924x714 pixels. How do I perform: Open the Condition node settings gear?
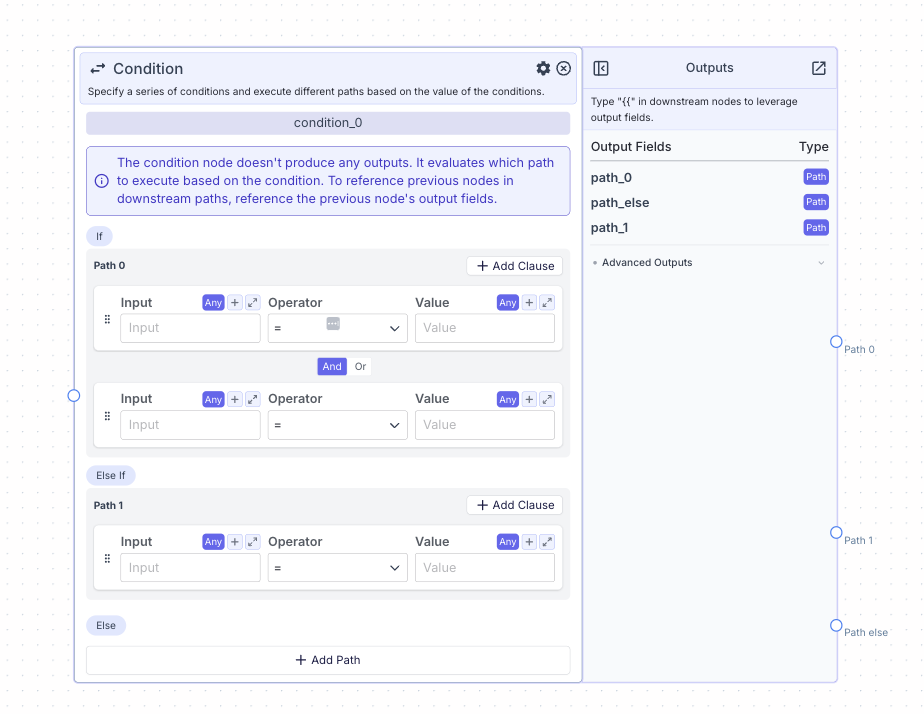(543, 68)
